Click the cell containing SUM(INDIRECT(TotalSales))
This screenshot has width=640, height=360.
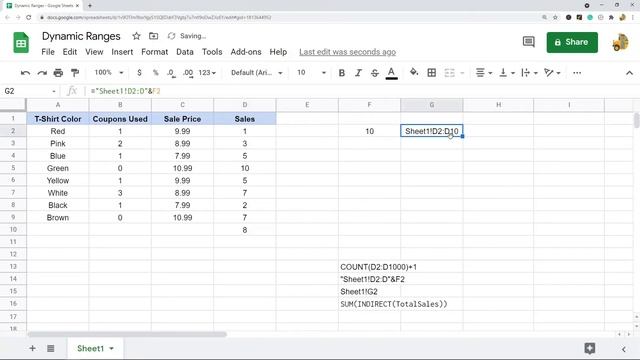tap(394, 304)
